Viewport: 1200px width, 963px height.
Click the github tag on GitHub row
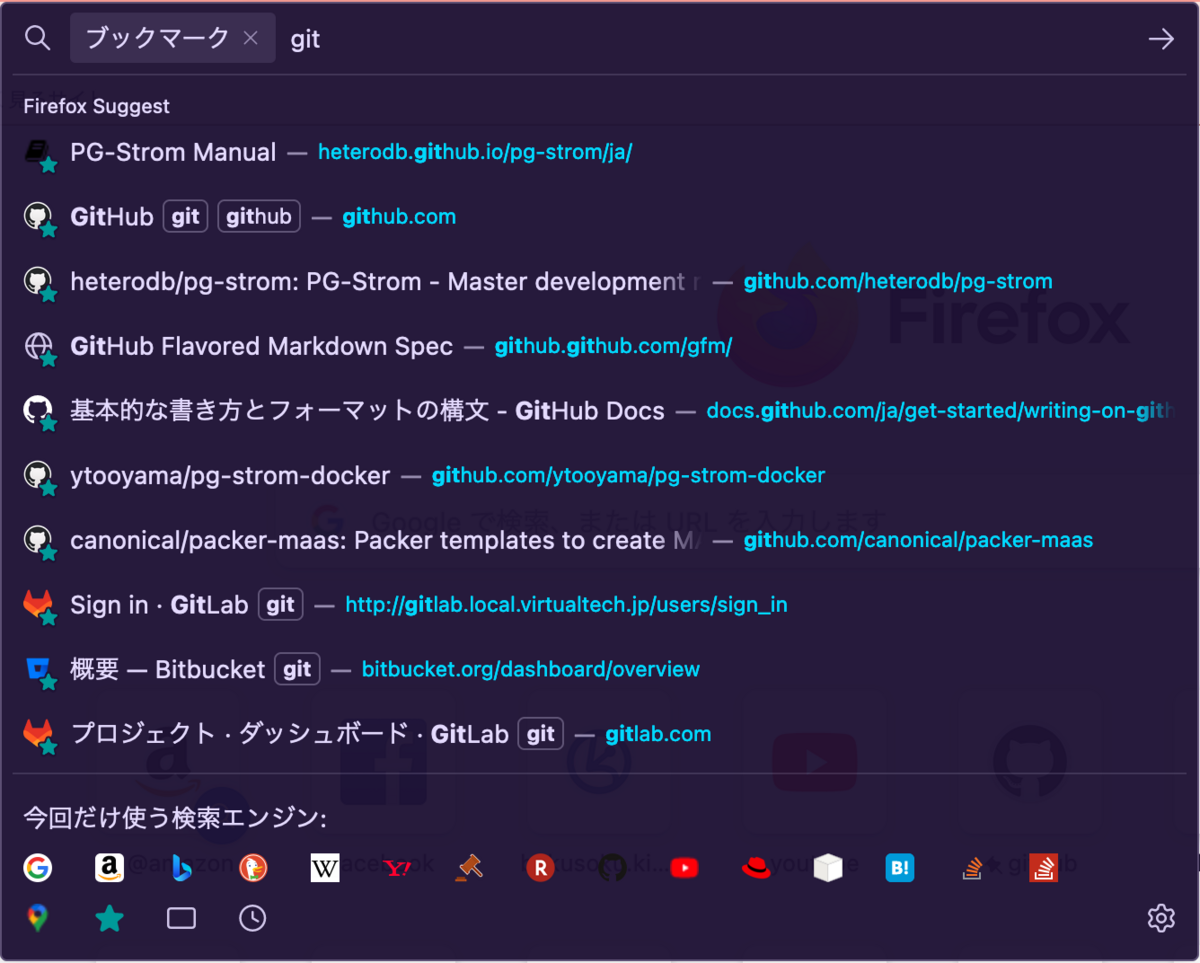259,217
